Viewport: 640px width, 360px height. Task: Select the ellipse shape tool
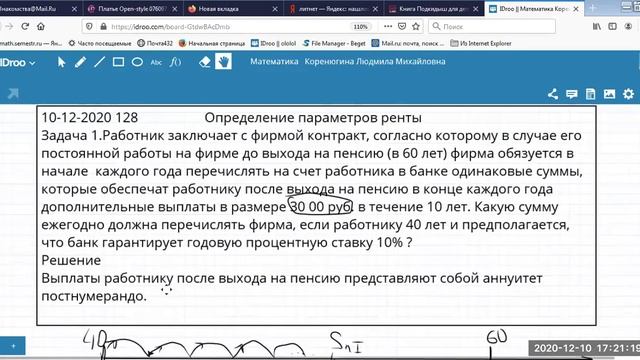(x=137, y=62)
